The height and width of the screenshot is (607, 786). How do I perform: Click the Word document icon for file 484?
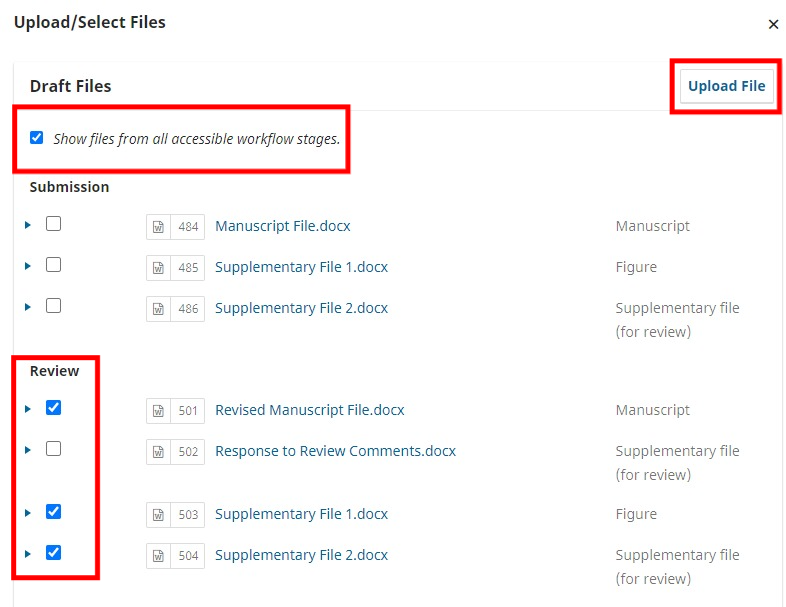(158, 227)
